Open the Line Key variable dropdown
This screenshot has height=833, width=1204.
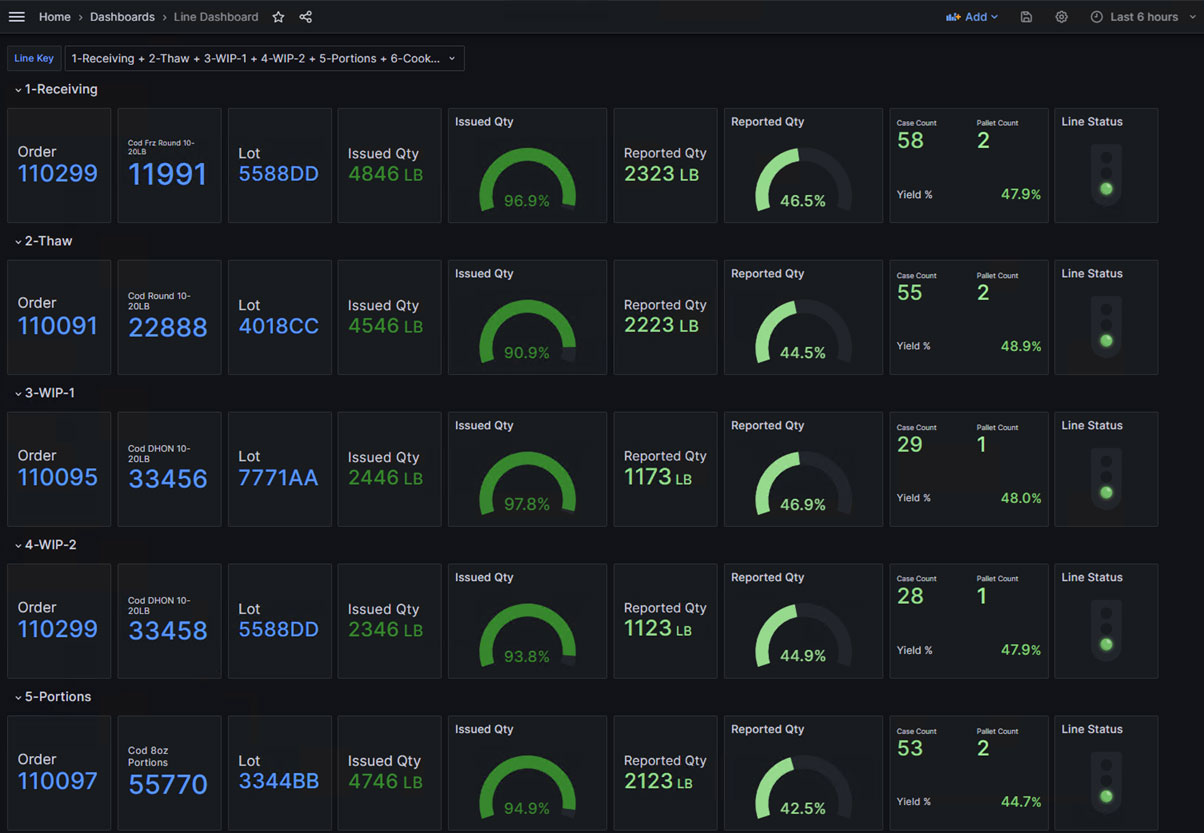264,59
